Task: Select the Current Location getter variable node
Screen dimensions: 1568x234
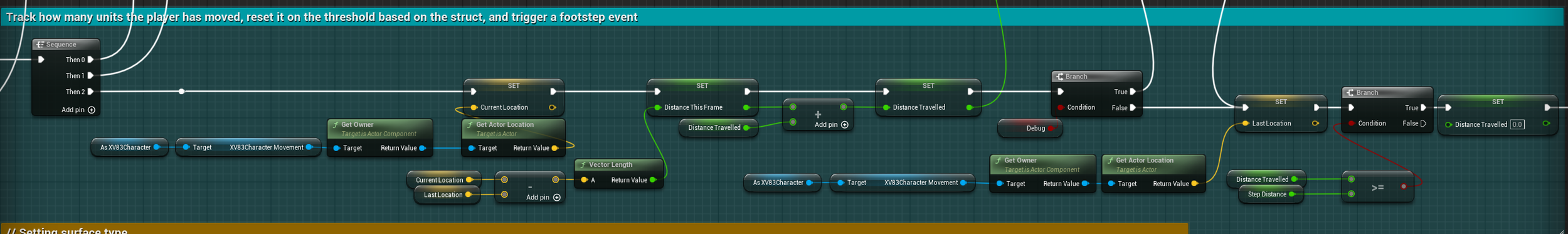Action: [443, 180]
